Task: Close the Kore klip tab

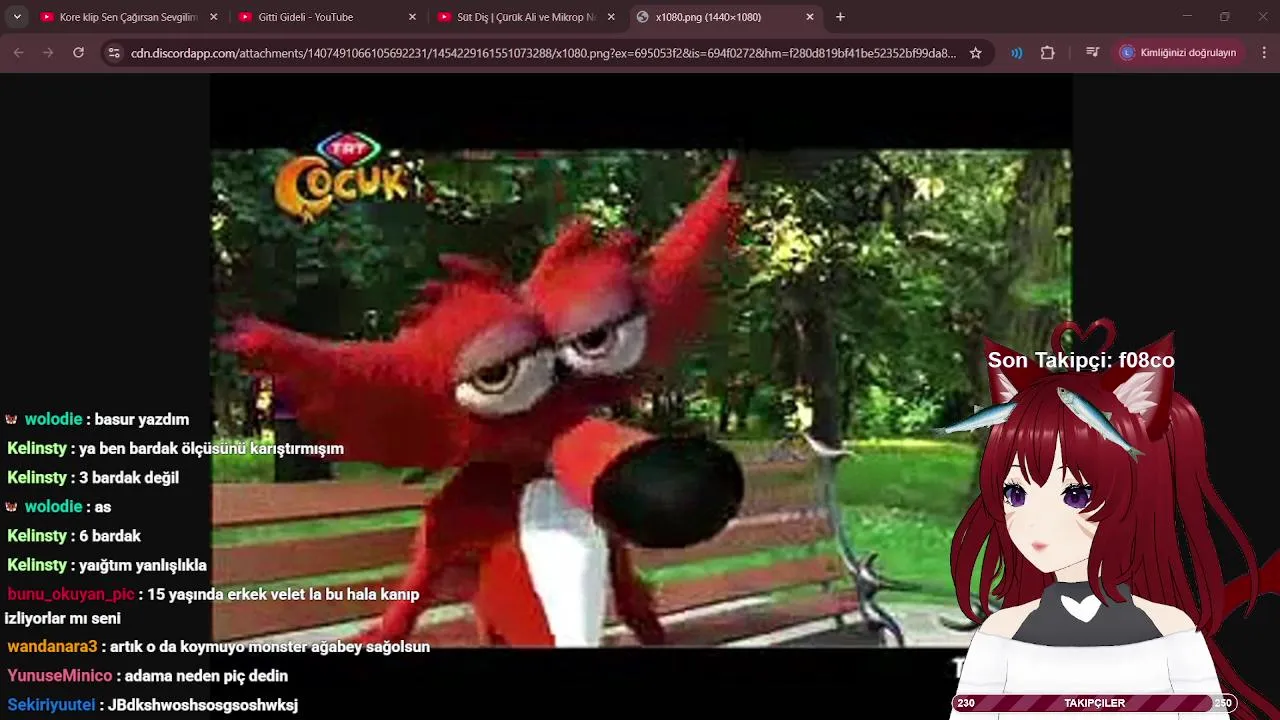Action: click(213, 17)
